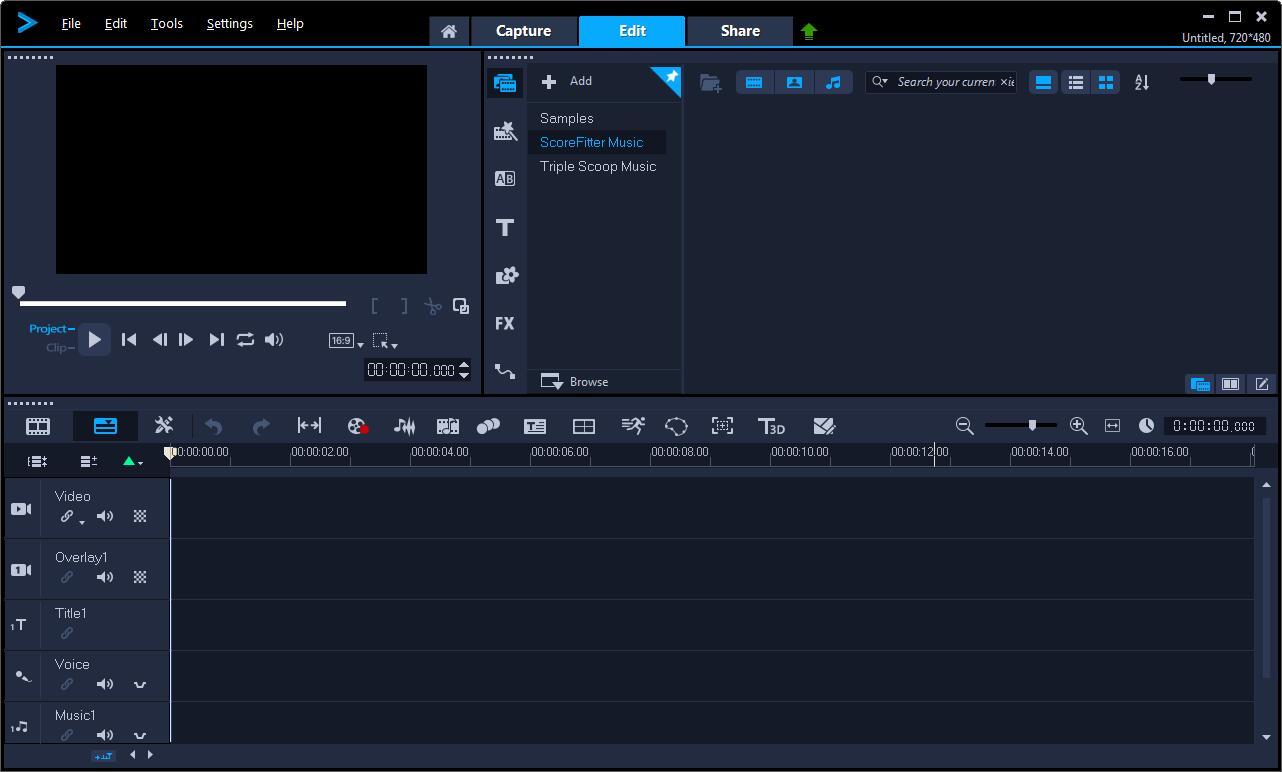The width and height of the screenshot is (1282, 772).
Task: Click the Browse button
Action: (576, 382)
